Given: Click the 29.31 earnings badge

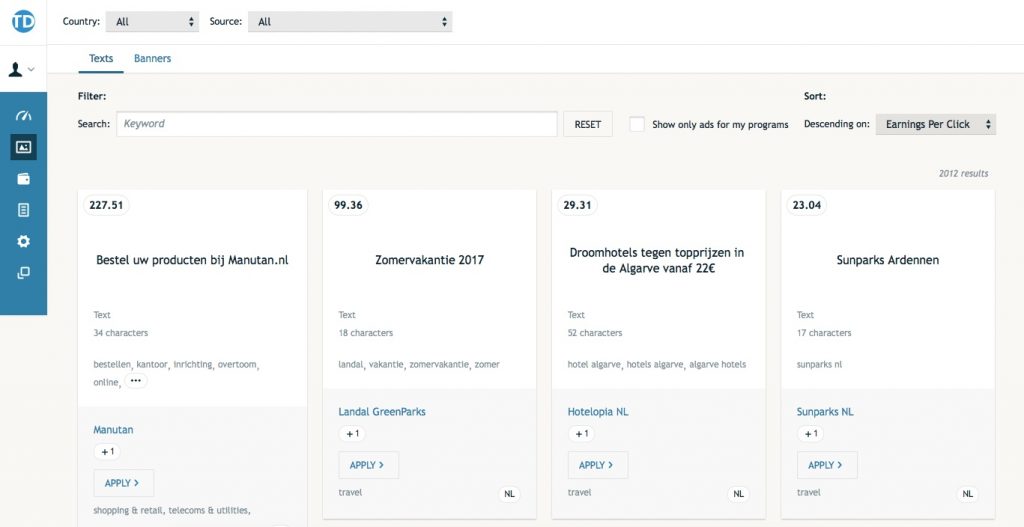Looking at the screenshot, I should (577, 205).
